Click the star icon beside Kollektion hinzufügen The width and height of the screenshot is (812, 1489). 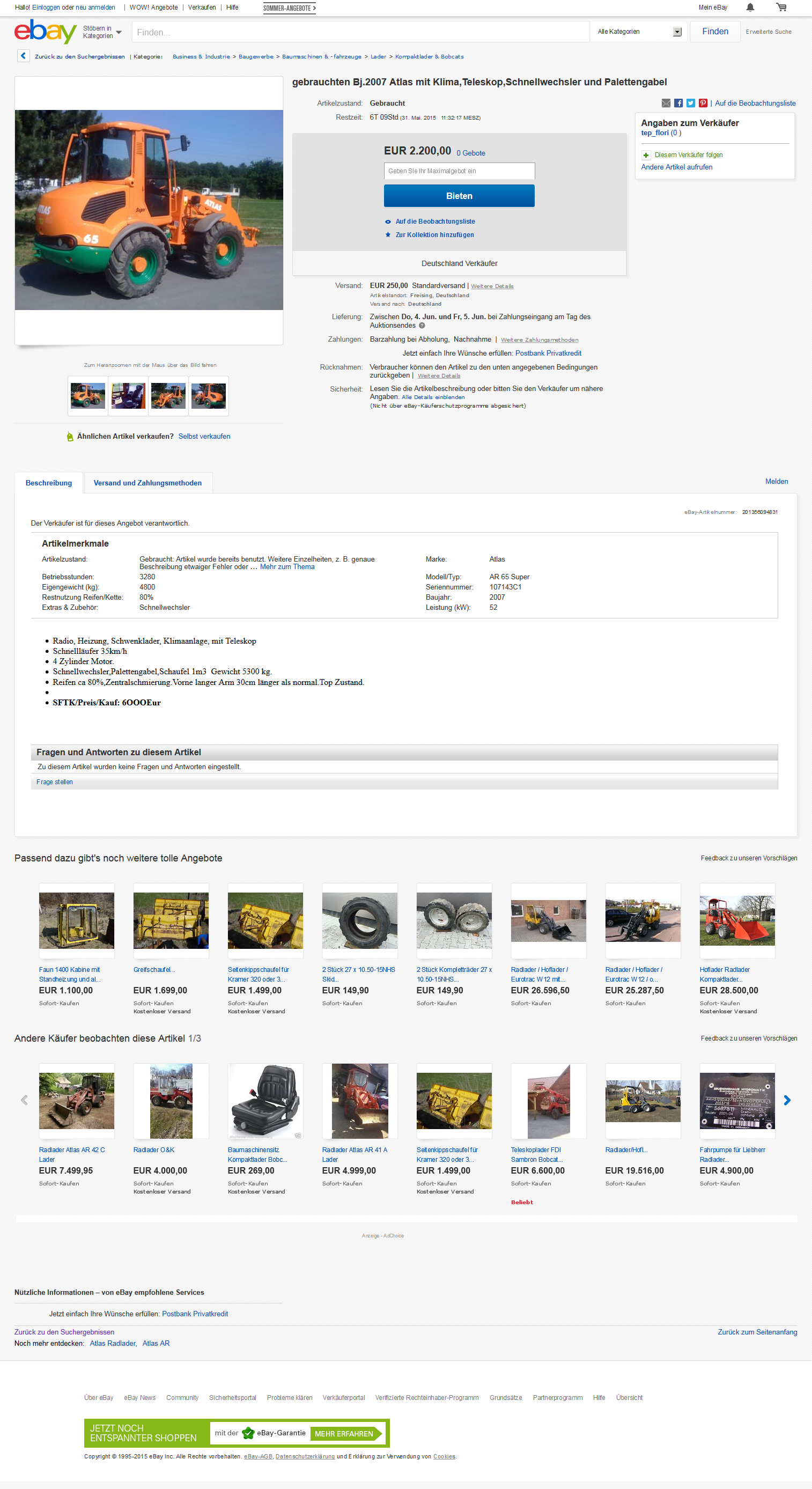pyautogui.click(x=388, y=235)
